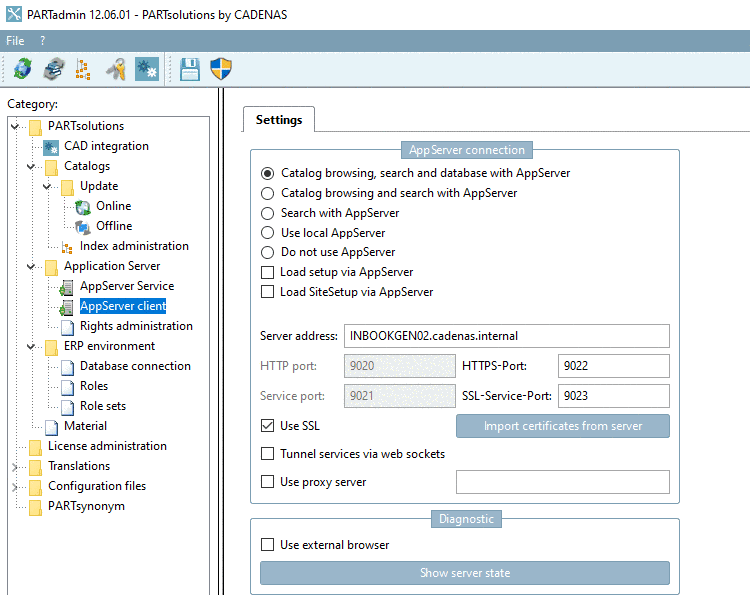The height and width of the screenshot is (595, 750).
Task: Select AppServer Service in the tree
Action: pyautogui.click(x=127, y=286)
